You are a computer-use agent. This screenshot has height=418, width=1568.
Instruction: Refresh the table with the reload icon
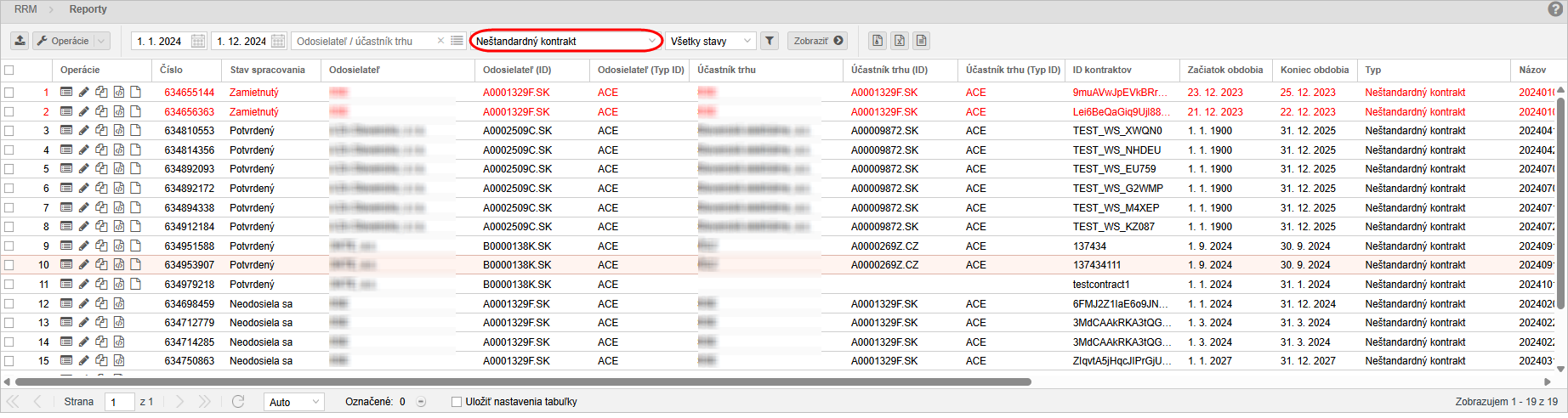tap(238, 402)
